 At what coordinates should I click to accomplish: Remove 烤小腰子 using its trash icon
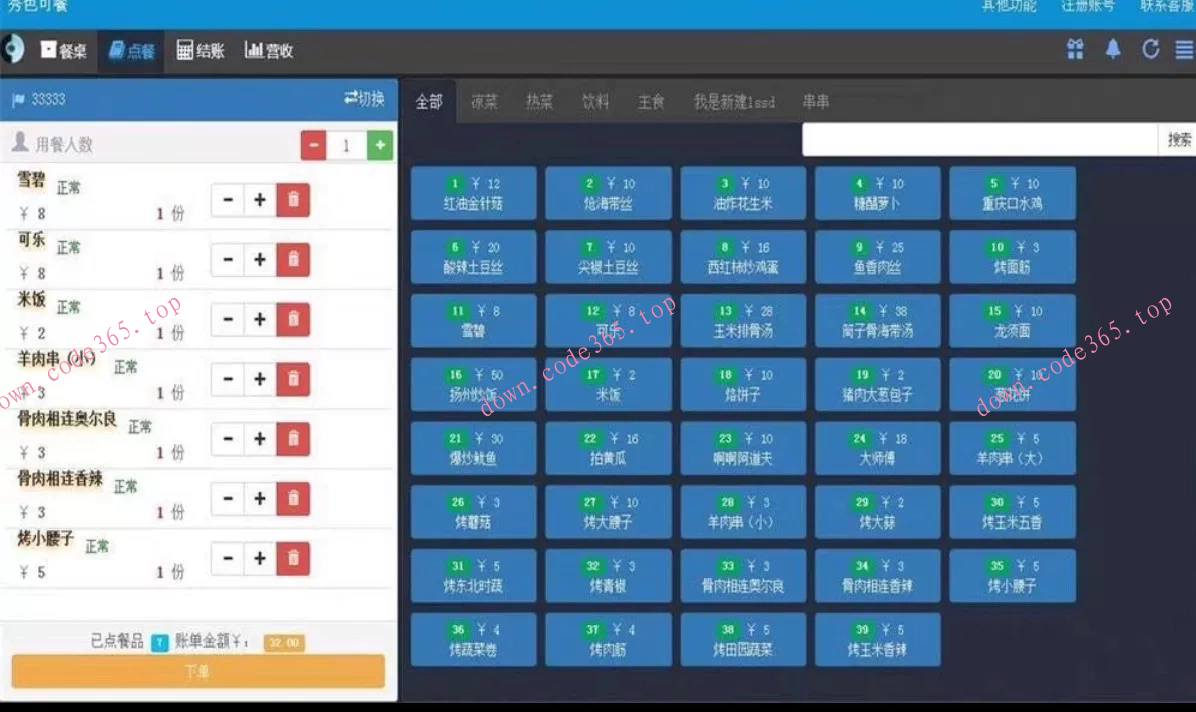pyautogui.click(x=292, y=558)
